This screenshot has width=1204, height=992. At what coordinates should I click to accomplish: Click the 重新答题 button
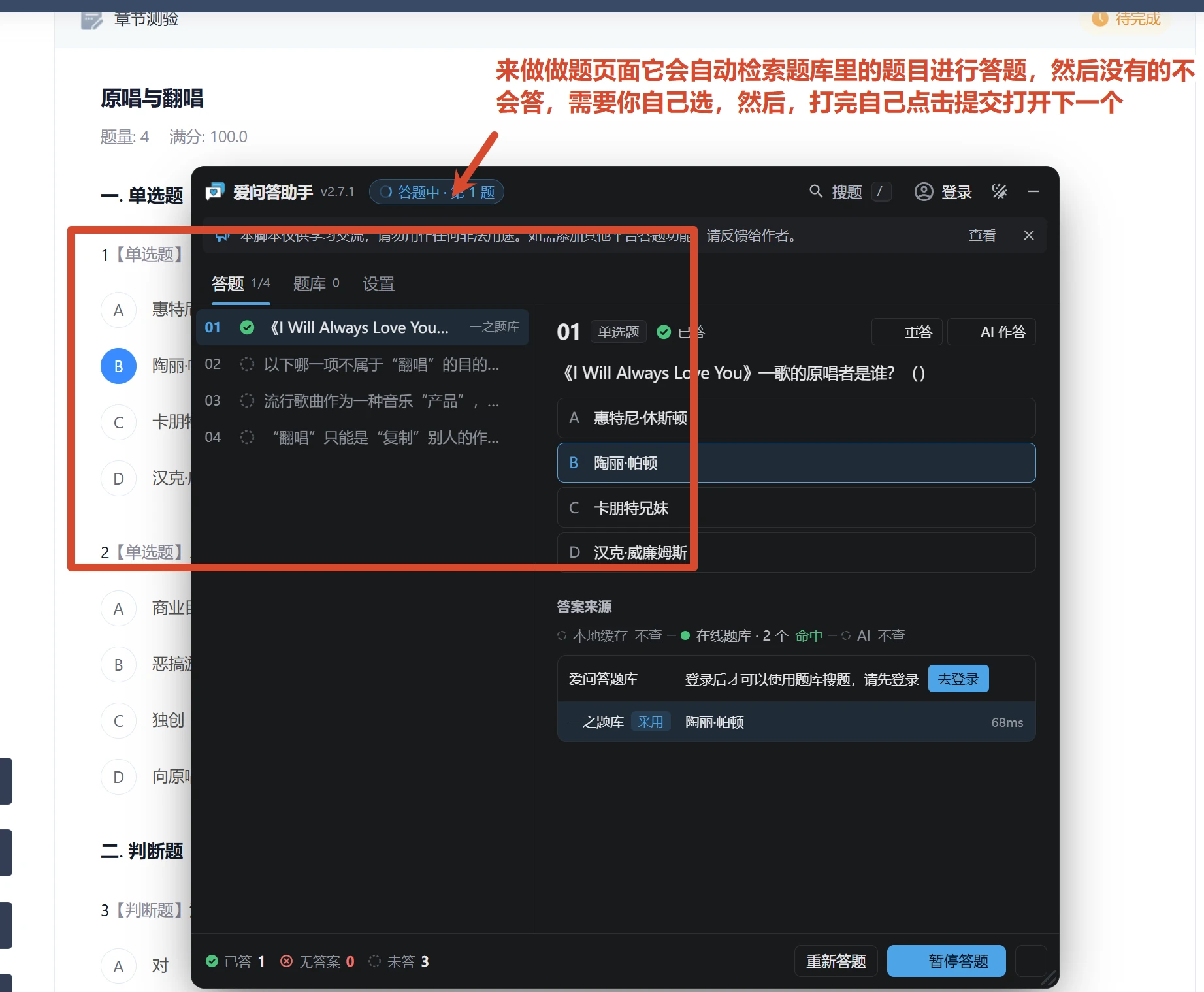pyautogui.click(x=836, y=961)
